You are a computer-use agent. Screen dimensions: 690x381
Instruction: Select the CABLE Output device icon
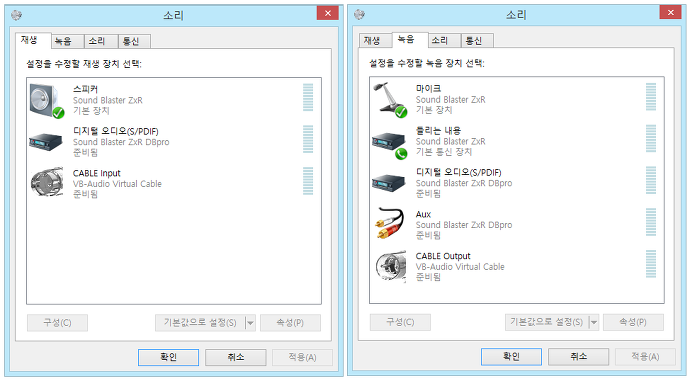[x=391, y=267]
